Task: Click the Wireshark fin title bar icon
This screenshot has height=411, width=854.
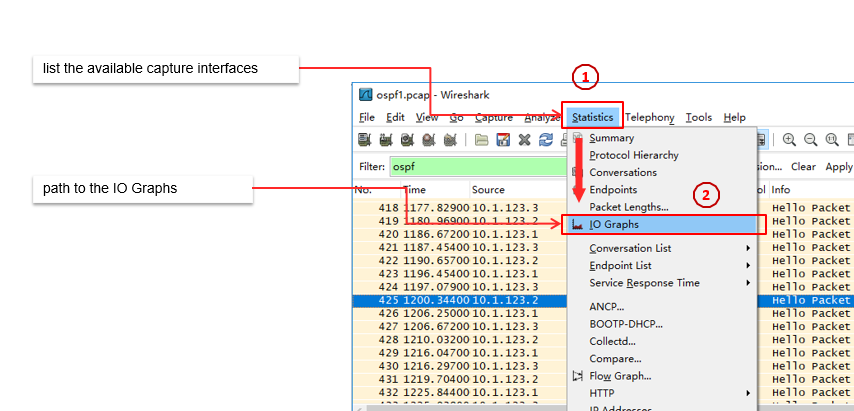Action: coord(365,95)
